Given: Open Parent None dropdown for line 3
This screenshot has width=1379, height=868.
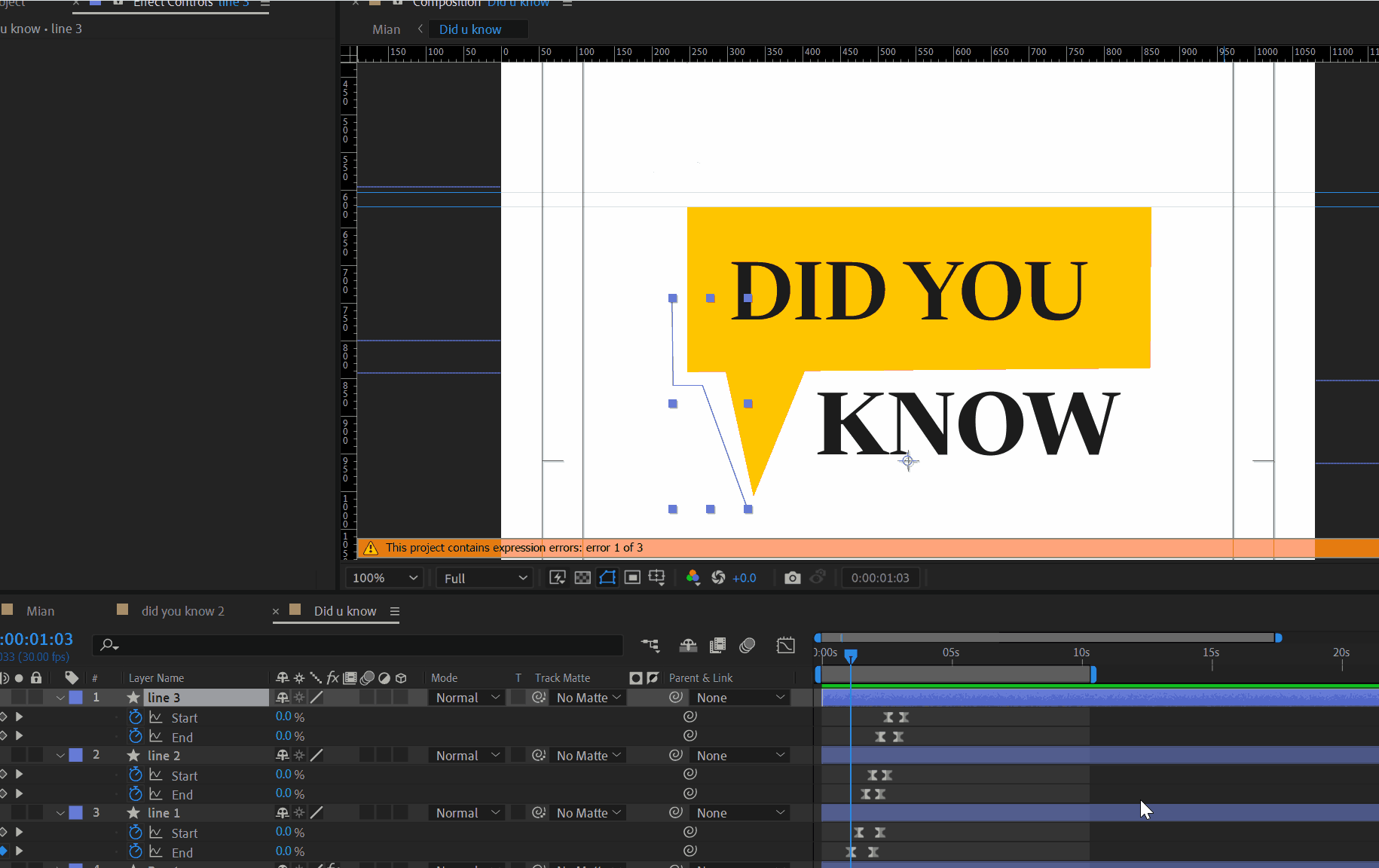Looking at the screenshot, I should 740,698.
